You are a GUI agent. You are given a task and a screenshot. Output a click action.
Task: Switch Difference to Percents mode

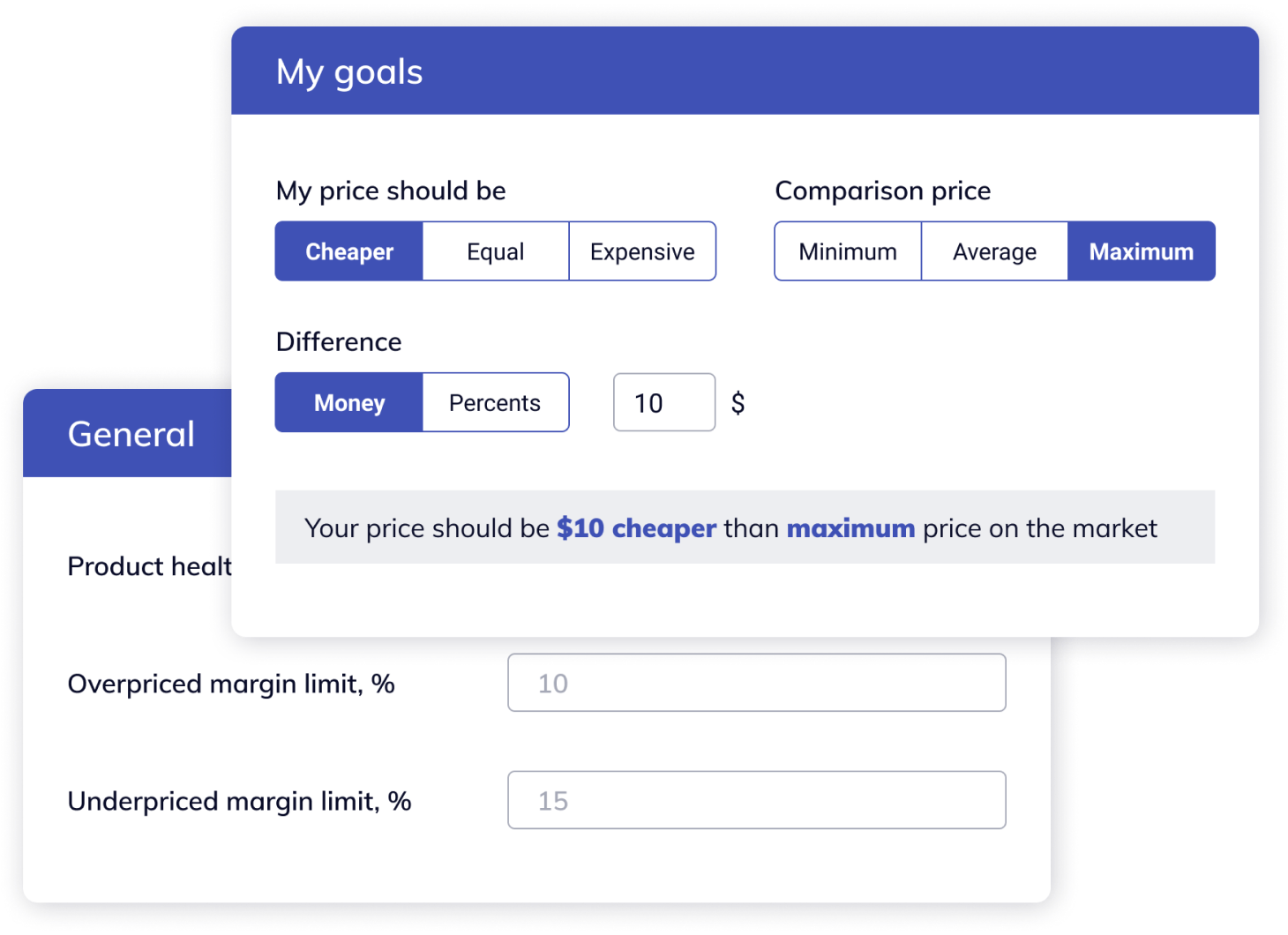[x=495, y=402]
